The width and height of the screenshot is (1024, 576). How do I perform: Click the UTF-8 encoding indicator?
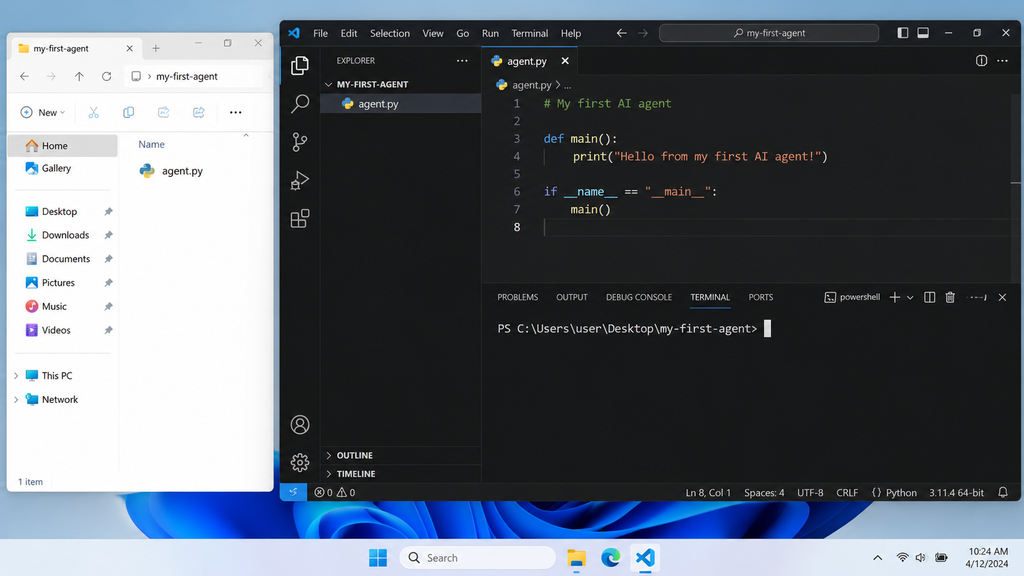[x=810, y=492]
